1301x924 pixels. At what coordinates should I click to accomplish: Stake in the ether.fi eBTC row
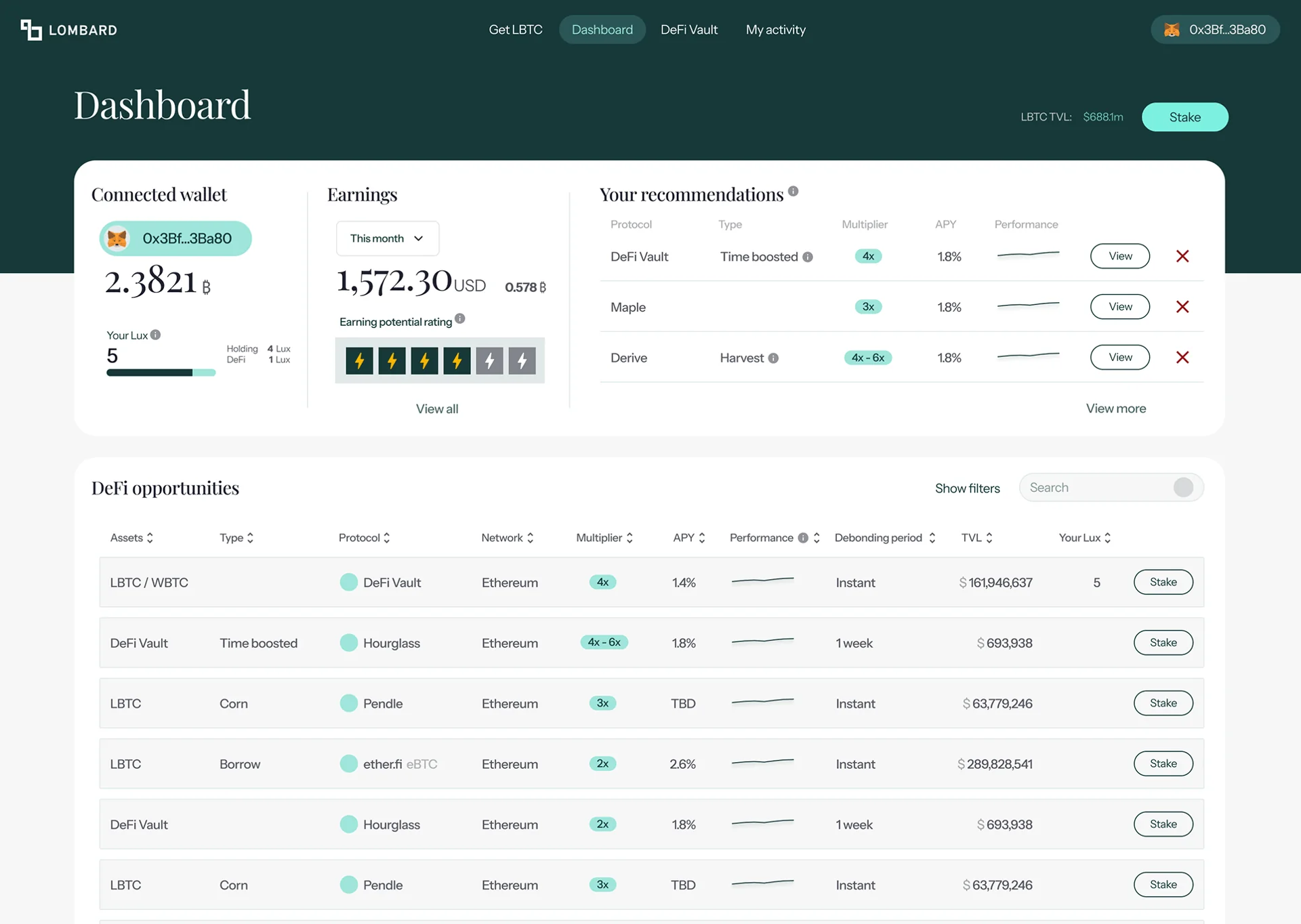(x=1163, y=763)
